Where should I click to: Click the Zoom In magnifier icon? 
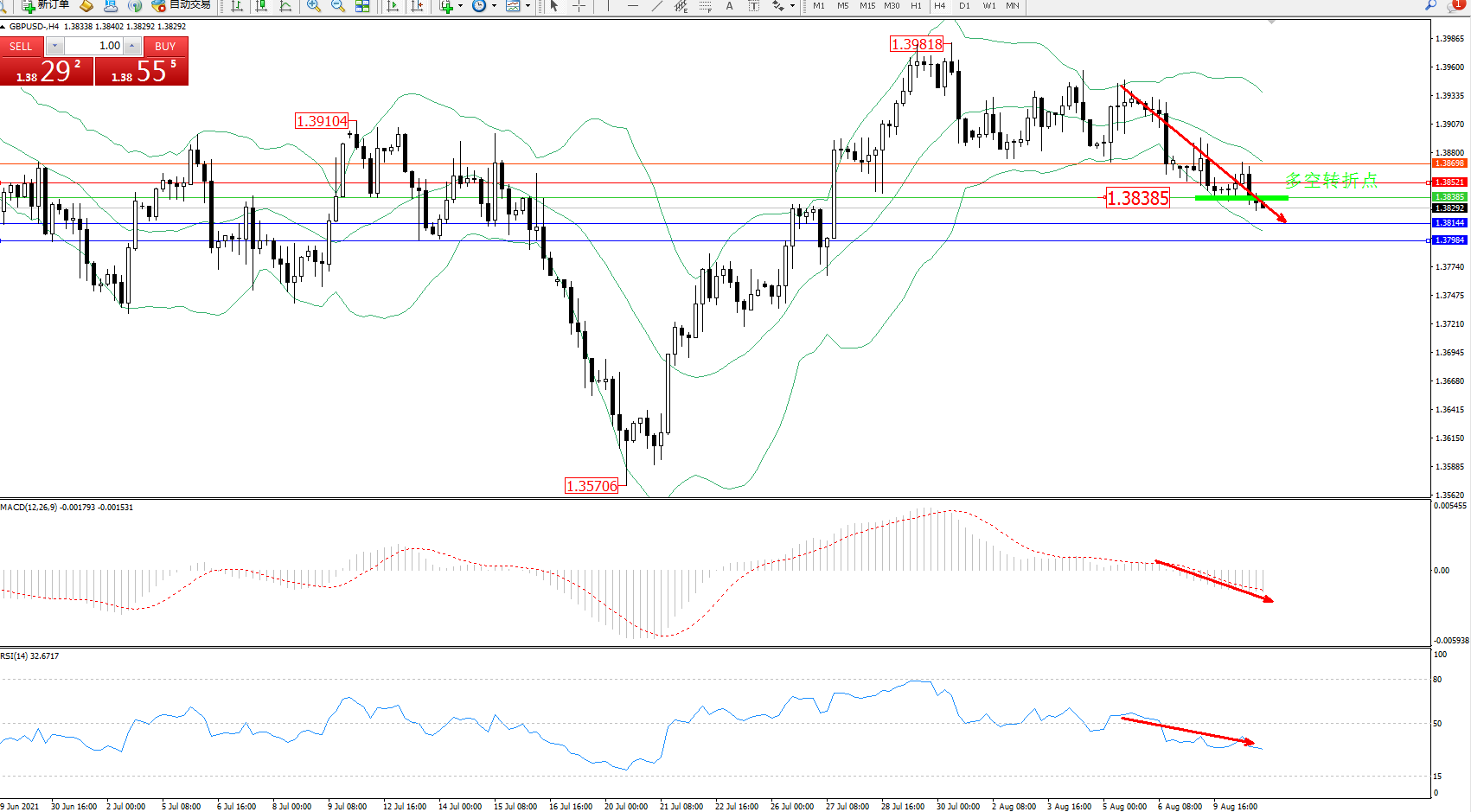click(313, 6)
